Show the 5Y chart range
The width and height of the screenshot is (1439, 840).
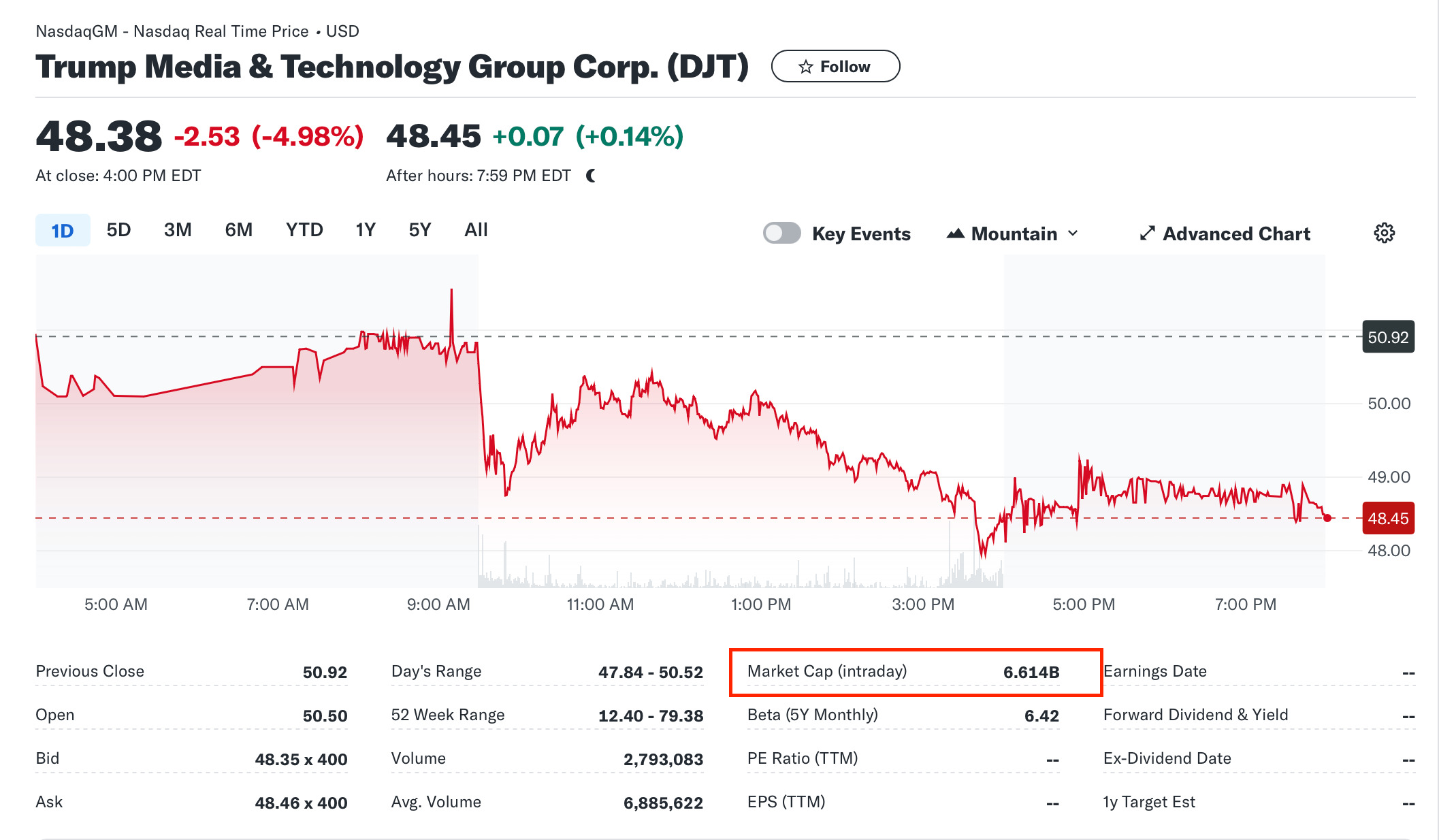tap(419, 230)
